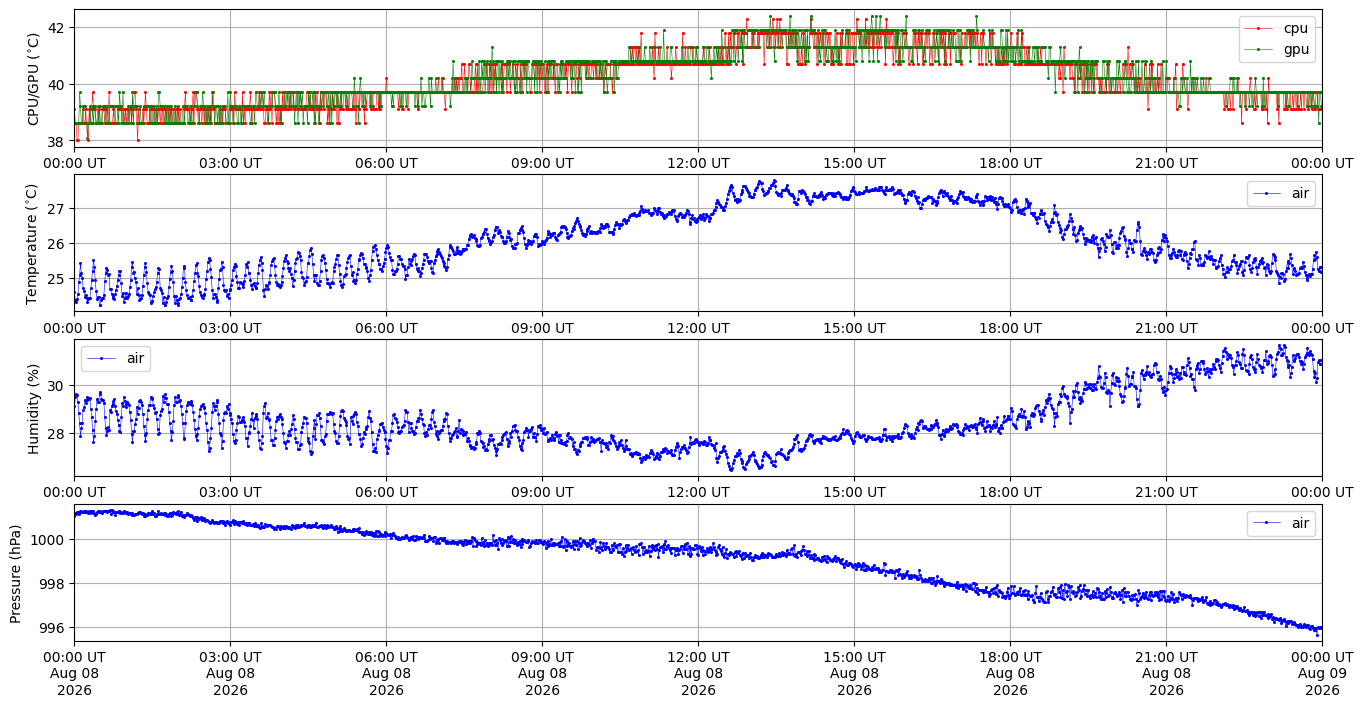This screenshot has width=1363, height=707.
Task: Click the Temperature (°C) axis label
Action: pos(34,243)
